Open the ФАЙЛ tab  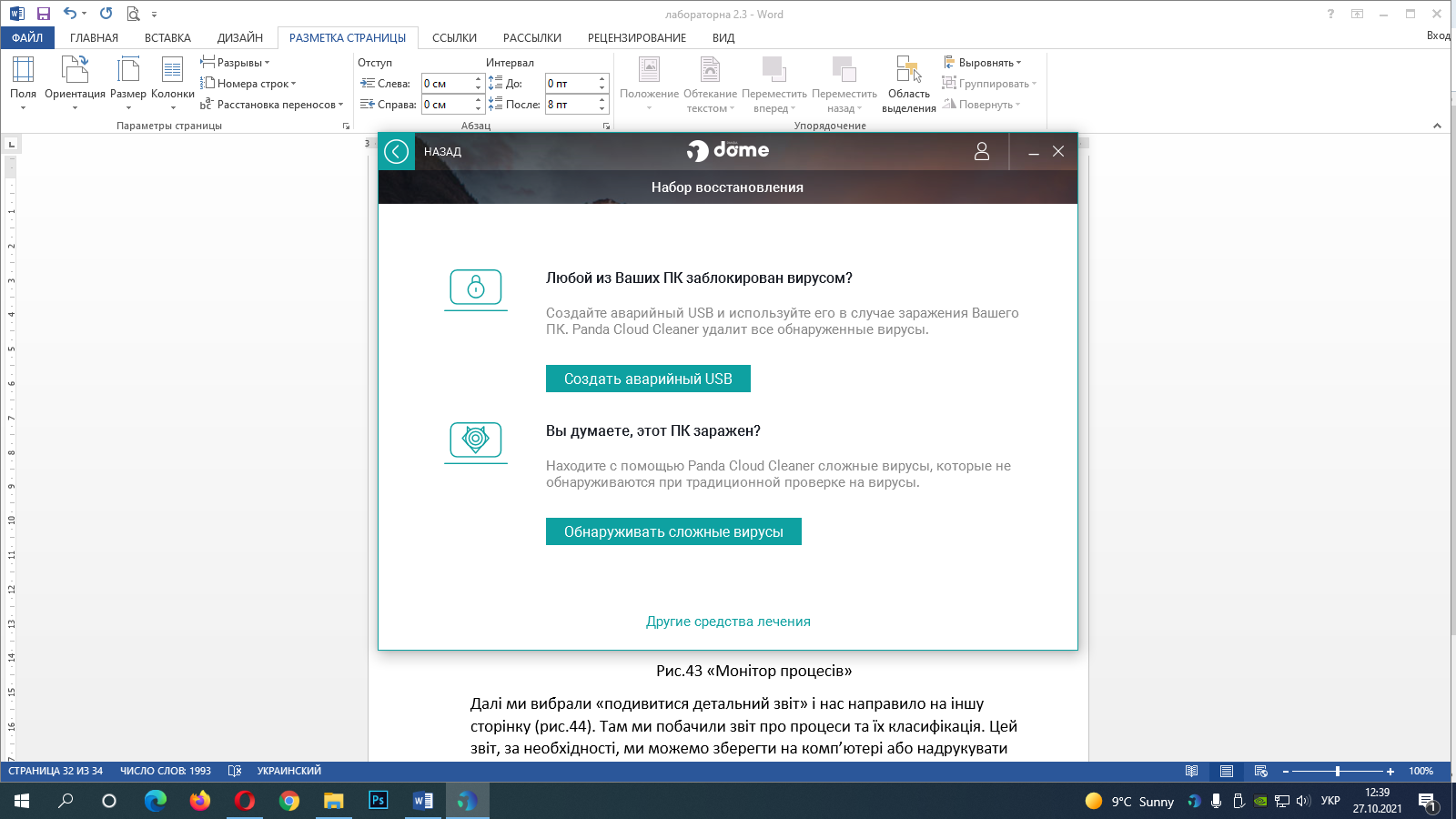(27, 37)
